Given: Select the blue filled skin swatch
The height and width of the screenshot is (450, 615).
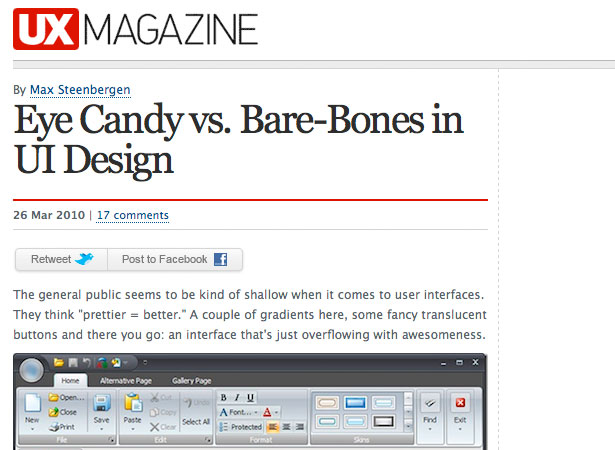Looking at the screenshot, I should (355, 403).
